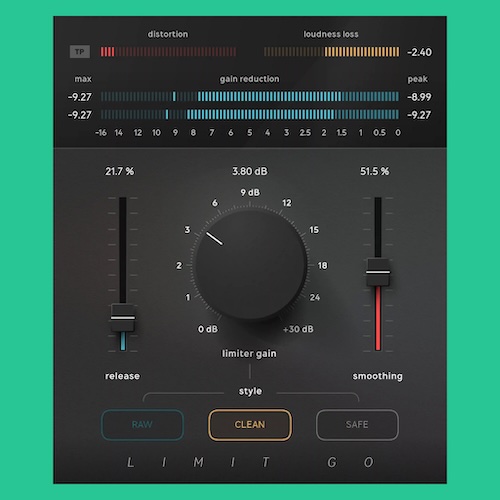Click the lower -9.27 max readout

point(80,115)
